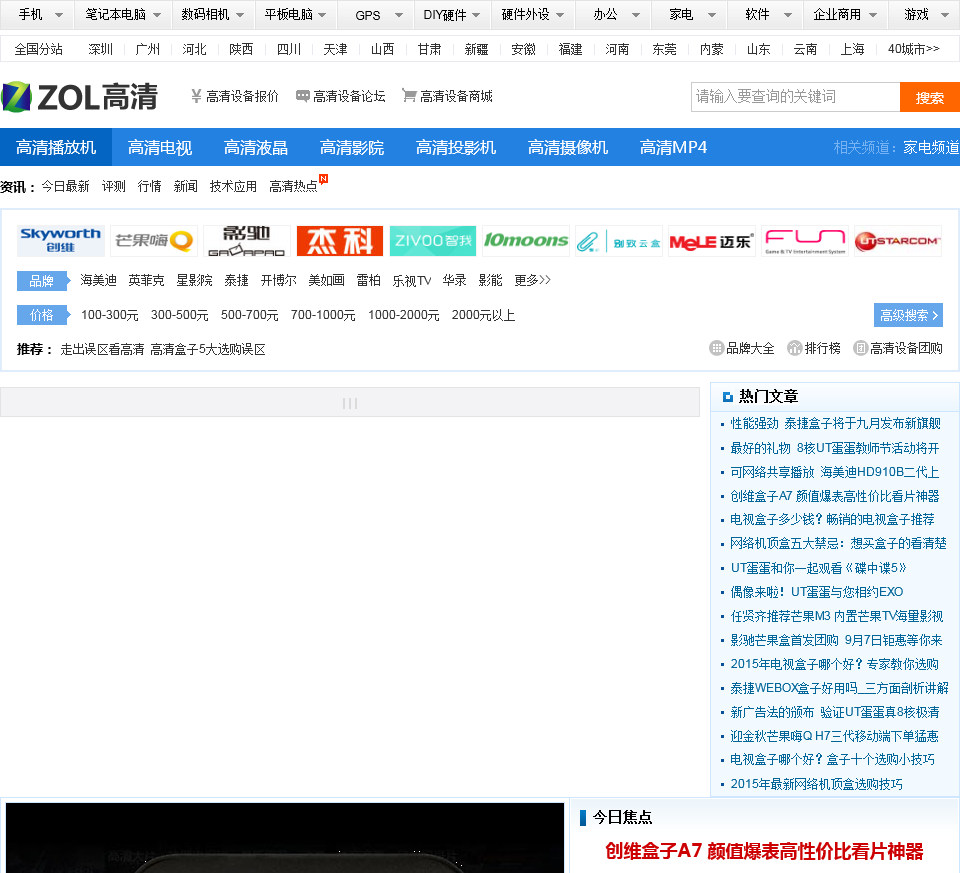Open the 走出误区看高清 recommended article
Viewport: 960px width, 873px height.
click(x=102, y=350)
